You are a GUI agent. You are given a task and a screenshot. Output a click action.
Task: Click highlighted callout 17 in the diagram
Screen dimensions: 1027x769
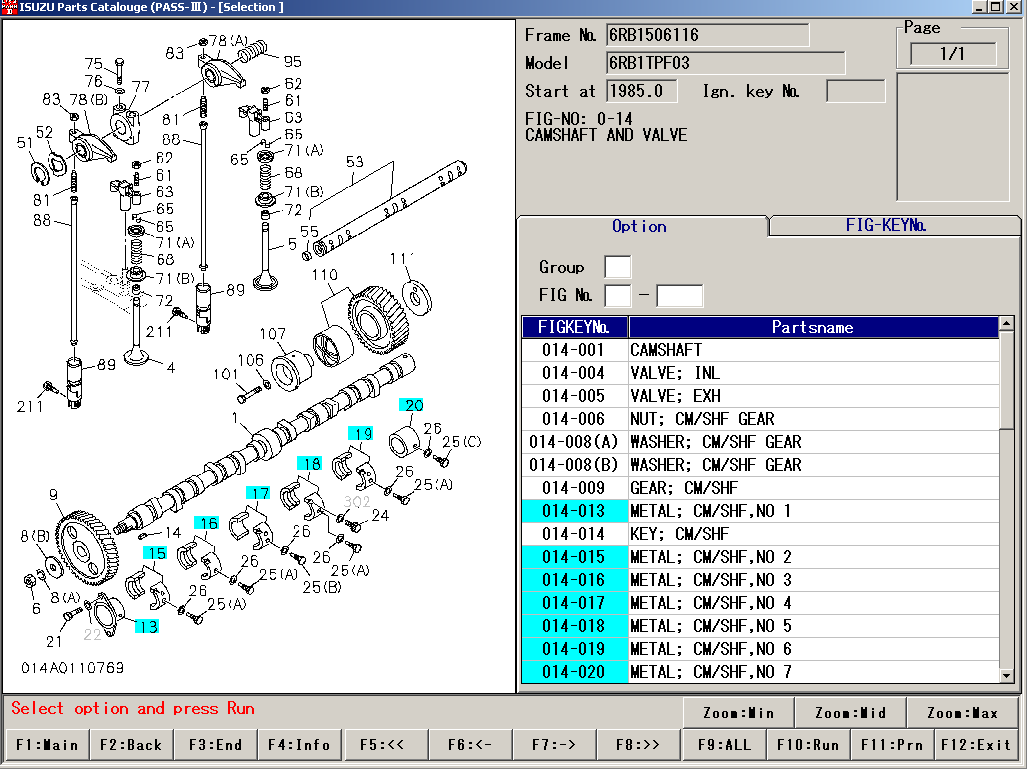tap(259, 493)
